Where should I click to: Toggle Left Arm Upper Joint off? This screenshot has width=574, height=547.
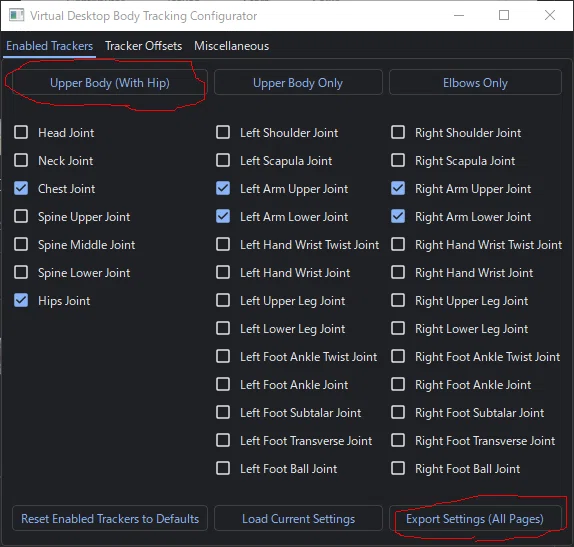pos(223,188)
